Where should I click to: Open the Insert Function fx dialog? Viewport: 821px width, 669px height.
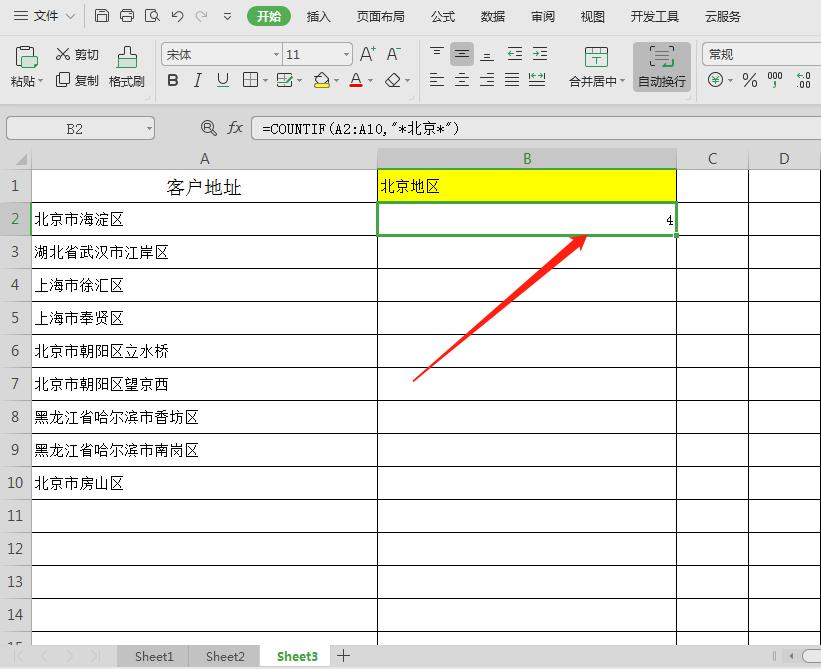(x=234, y=127)
